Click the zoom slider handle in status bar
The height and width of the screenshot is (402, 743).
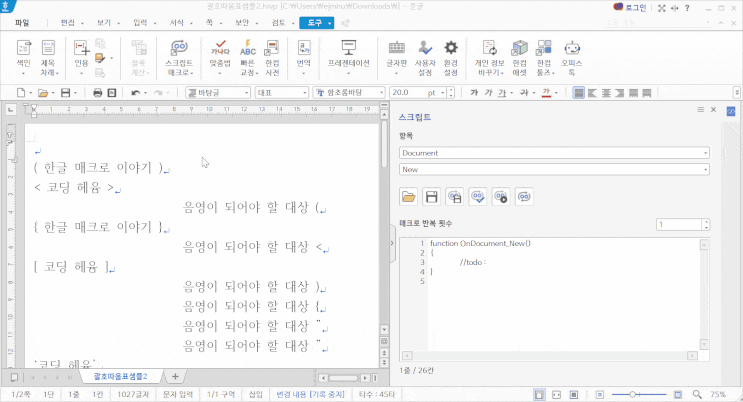click(x=632, y=394)
